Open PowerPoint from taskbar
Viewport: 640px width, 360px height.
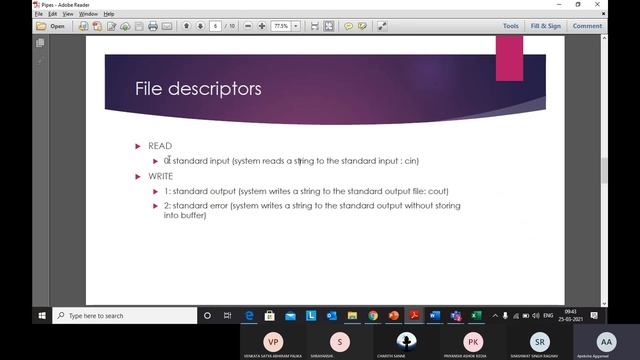pos(393,316)
